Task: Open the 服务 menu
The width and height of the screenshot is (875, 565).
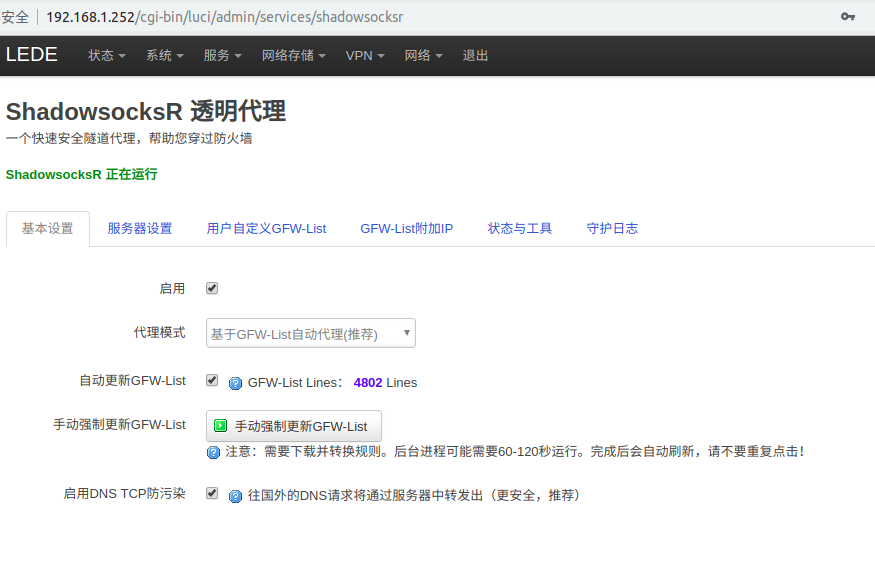Action: tap(222, 56)
